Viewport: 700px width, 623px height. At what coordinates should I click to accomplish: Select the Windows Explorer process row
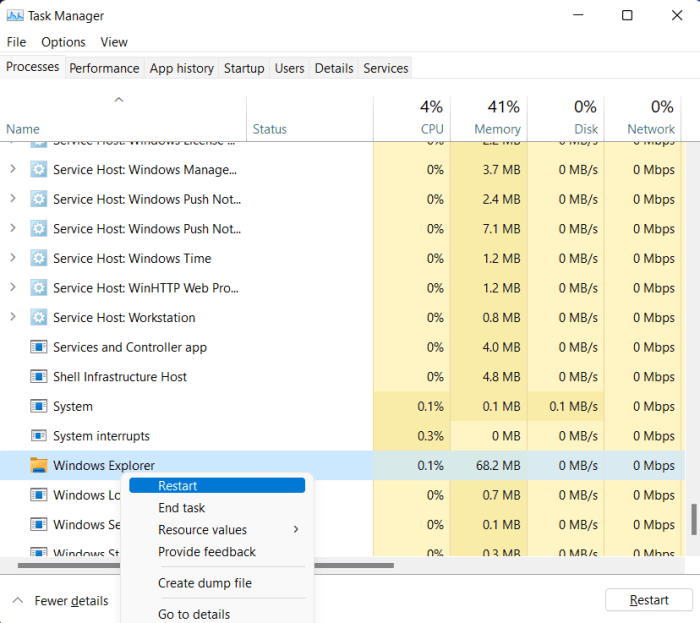pyautogui.click(x=342, y=465)
